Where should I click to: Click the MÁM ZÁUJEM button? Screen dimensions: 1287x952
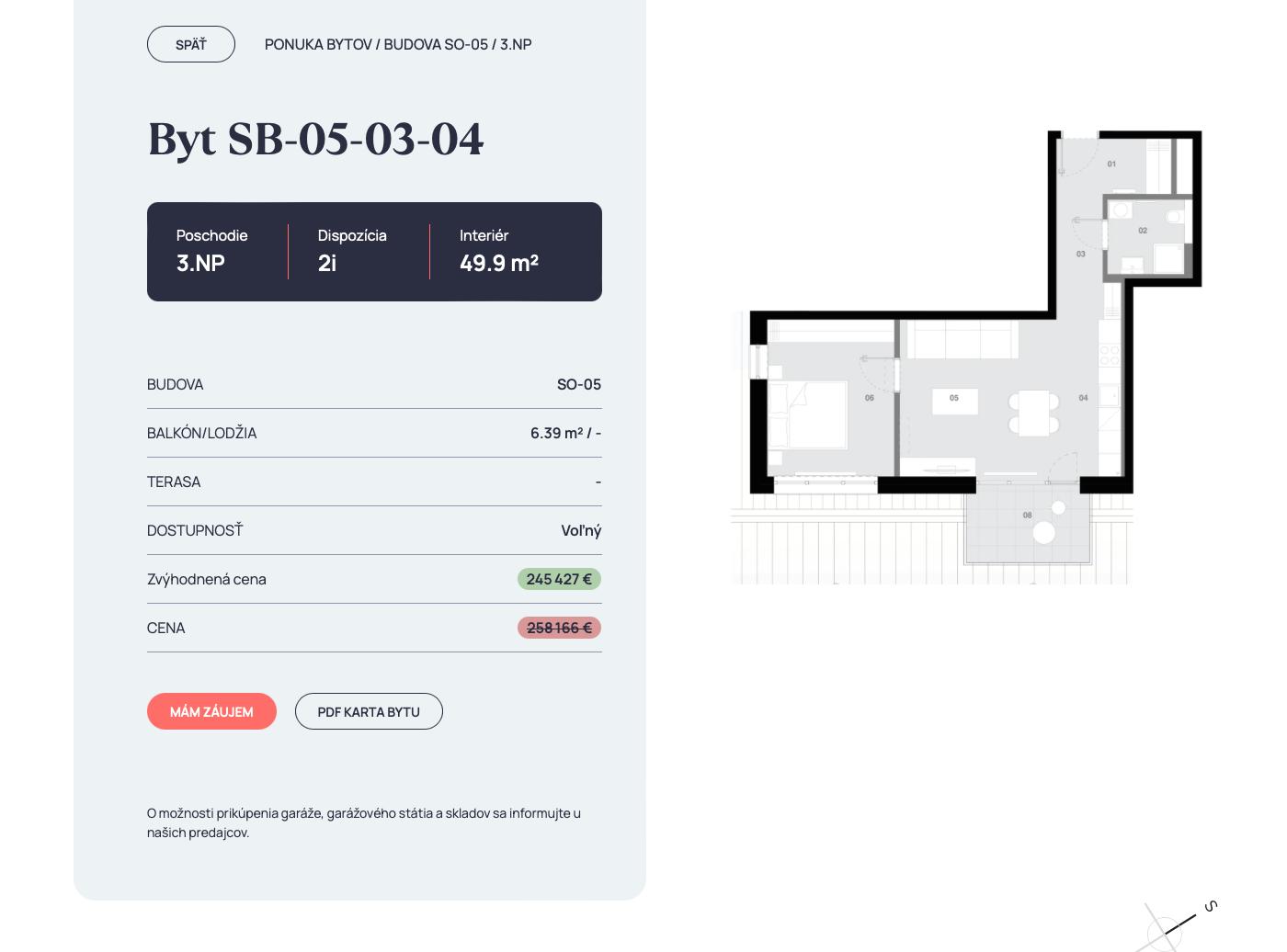[211, 711]
